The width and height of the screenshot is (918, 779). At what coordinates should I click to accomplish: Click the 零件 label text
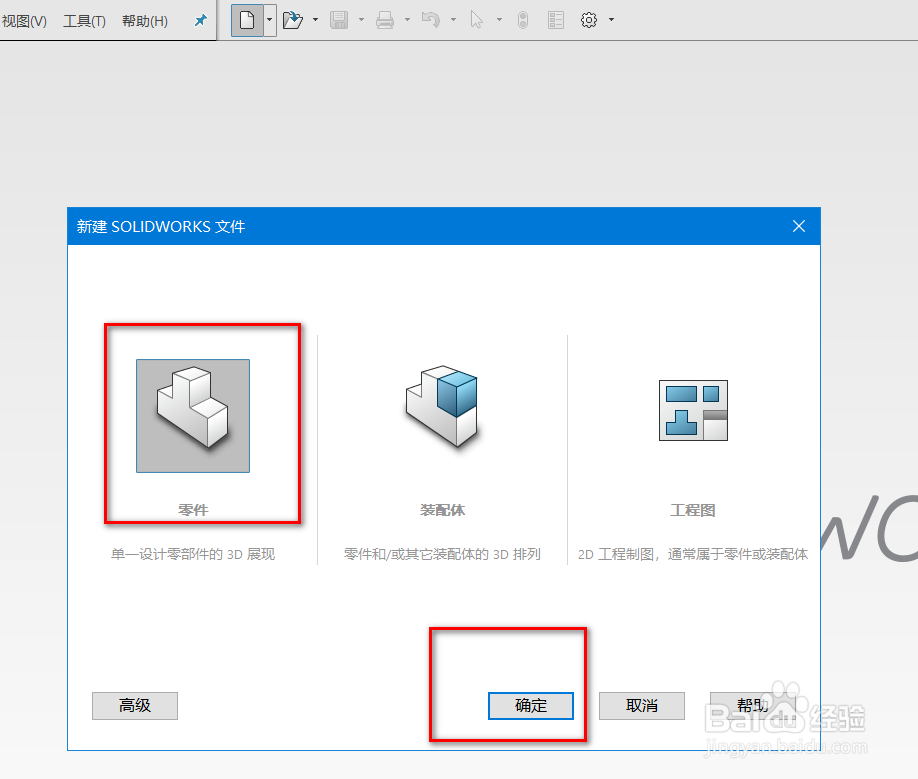click(193, 510)
